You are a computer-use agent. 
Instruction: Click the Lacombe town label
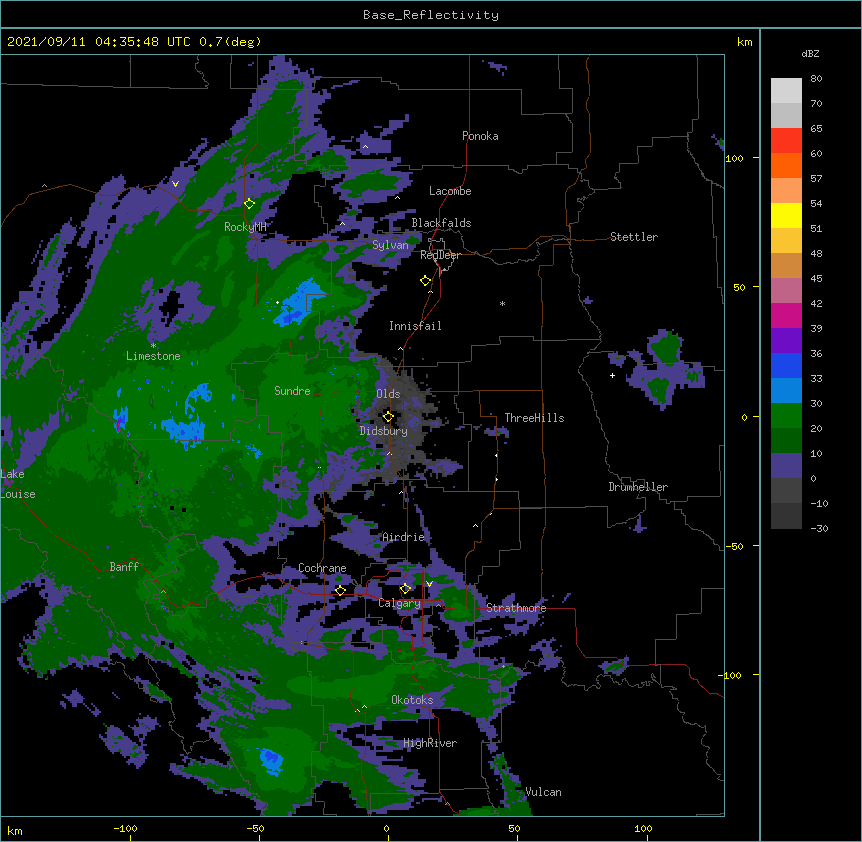[x=450, y=191]
